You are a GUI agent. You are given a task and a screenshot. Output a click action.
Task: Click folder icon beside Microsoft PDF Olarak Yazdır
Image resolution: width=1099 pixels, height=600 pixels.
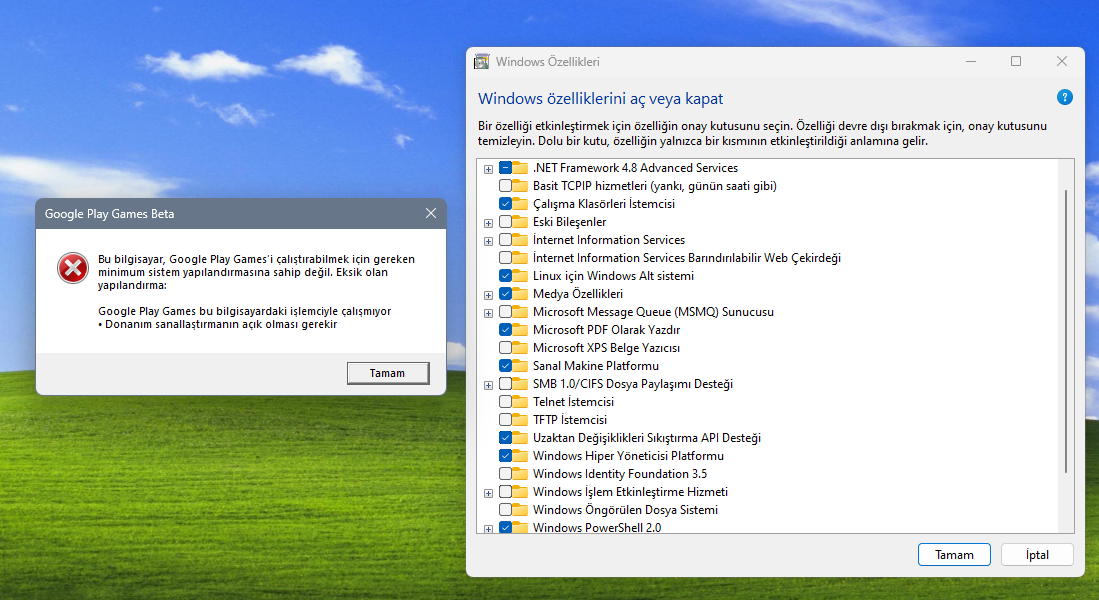pyautogui.click(x=519, y=329)
